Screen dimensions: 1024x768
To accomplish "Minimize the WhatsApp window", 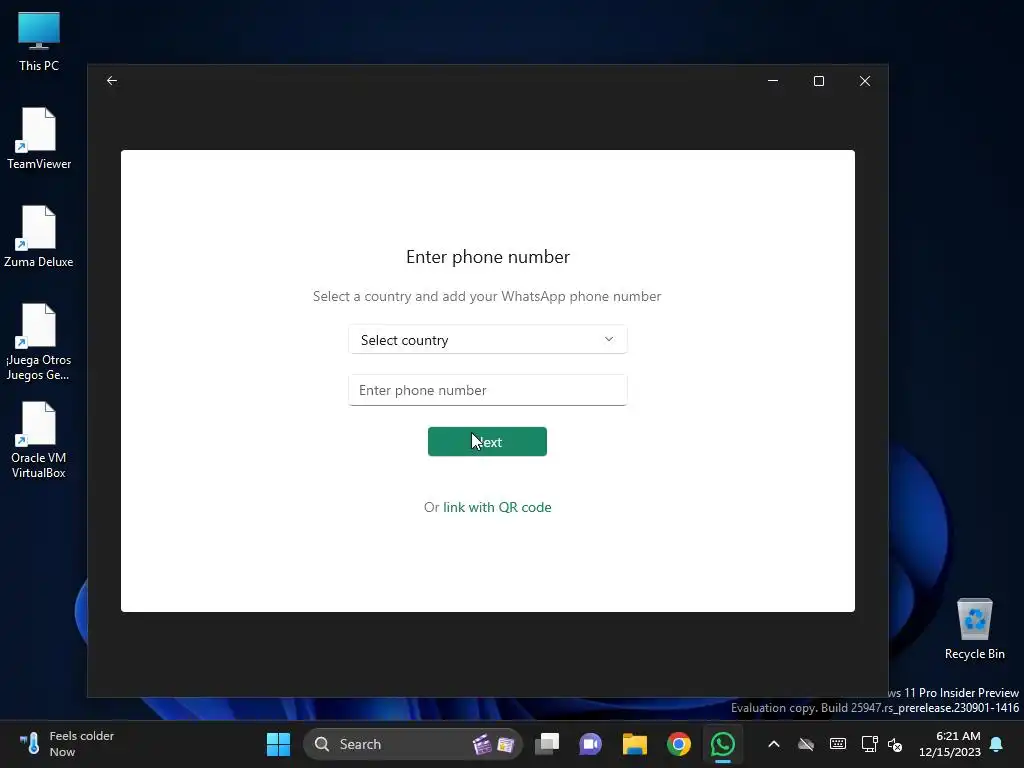I will (x=773, y=80).
